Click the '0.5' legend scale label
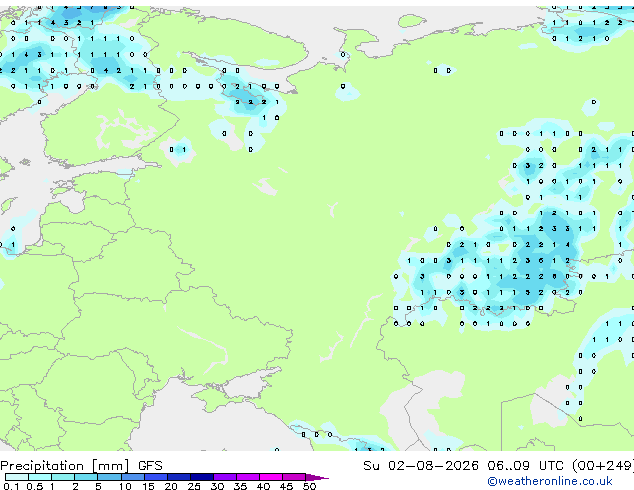Image resolution: width=634 pixels, height=490 pixels. 35,486
